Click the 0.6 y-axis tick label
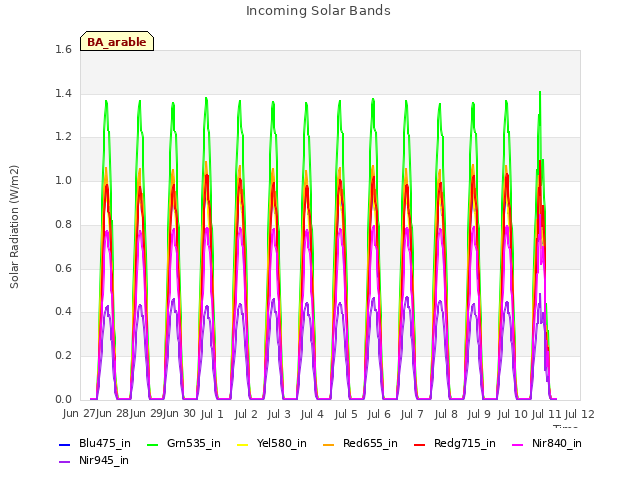The image size is (640, 480). tap(63, 268)
